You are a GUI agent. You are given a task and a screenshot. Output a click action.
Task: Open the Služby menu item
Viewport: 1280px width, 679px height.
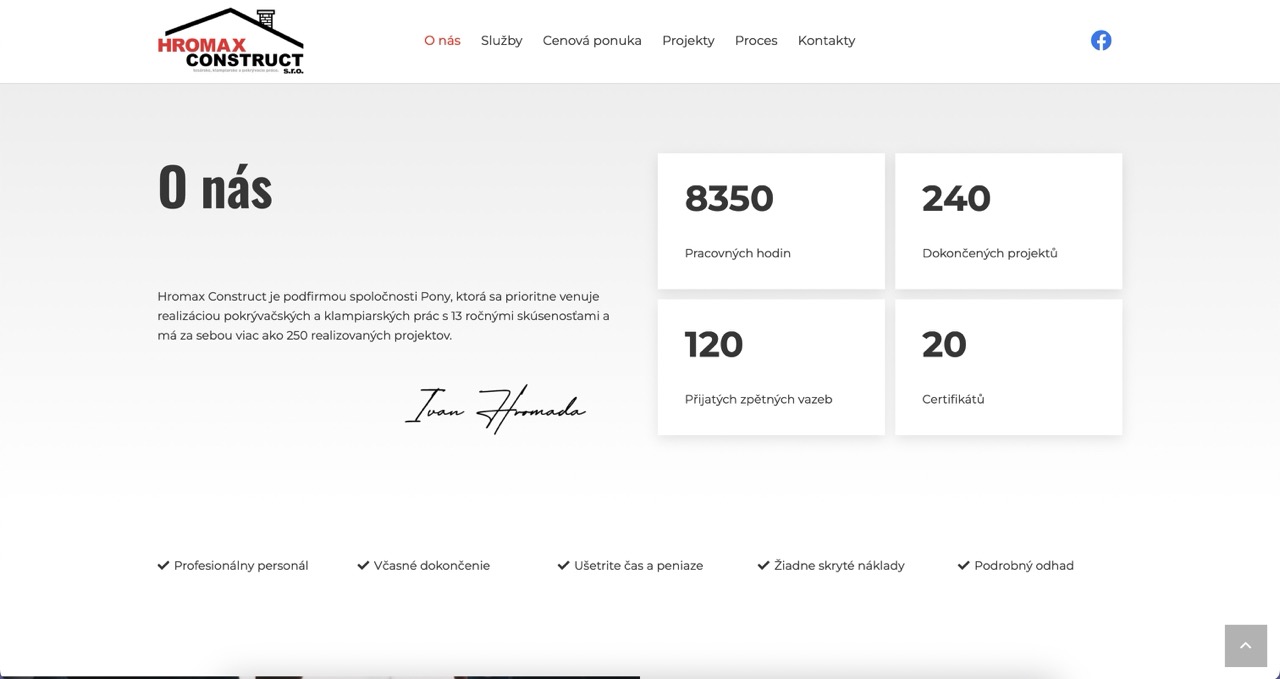point(501,41)
